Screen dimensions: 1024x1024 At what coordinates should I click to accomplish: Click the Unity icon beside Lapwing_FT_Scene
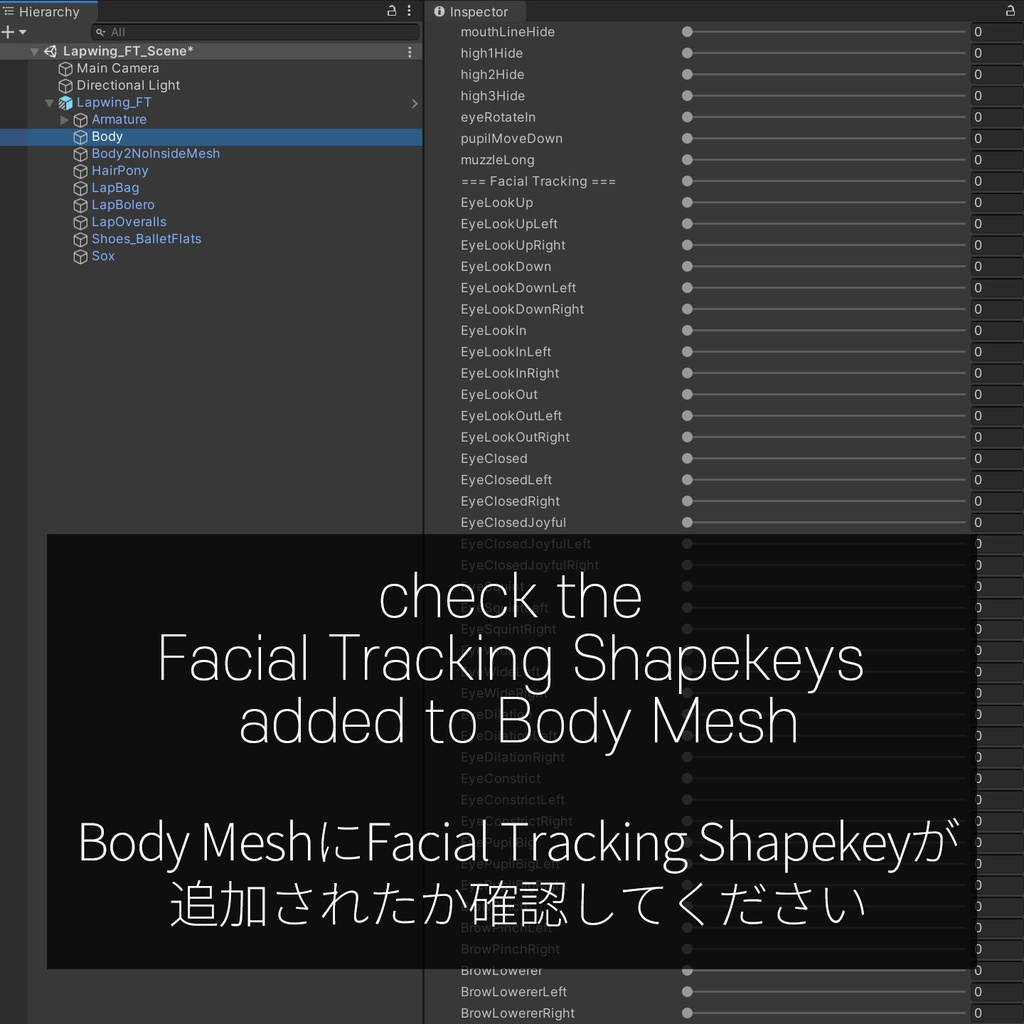click(x=51, y=50)
